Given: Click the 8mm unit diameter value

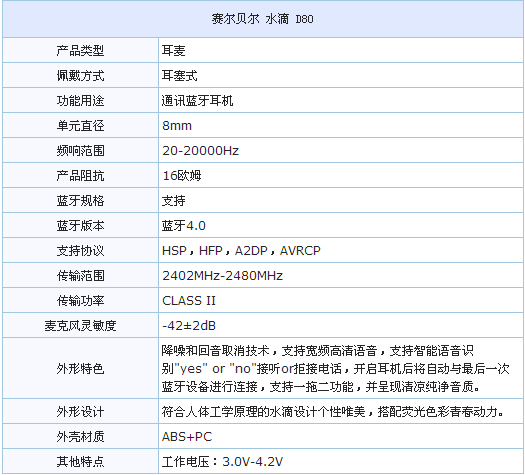Looking at the screenshot, I should (177, 126).
